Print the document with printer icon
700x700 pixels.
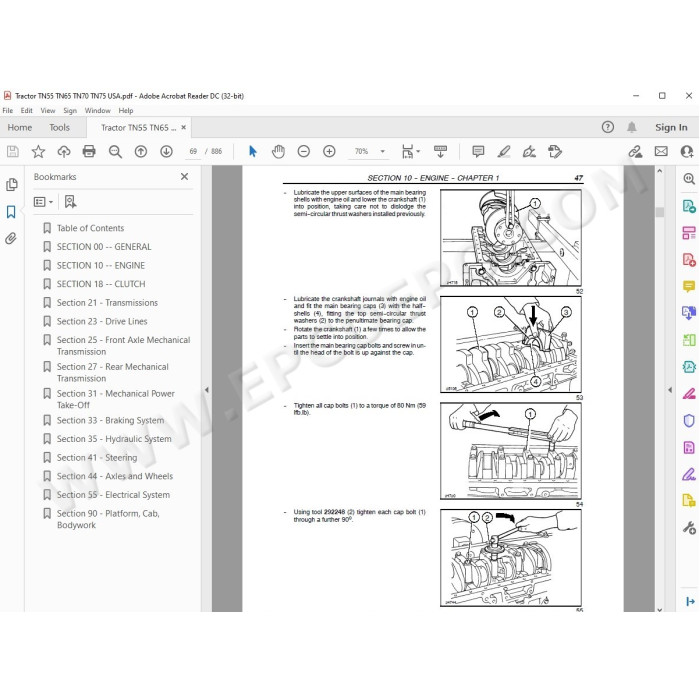89,152
